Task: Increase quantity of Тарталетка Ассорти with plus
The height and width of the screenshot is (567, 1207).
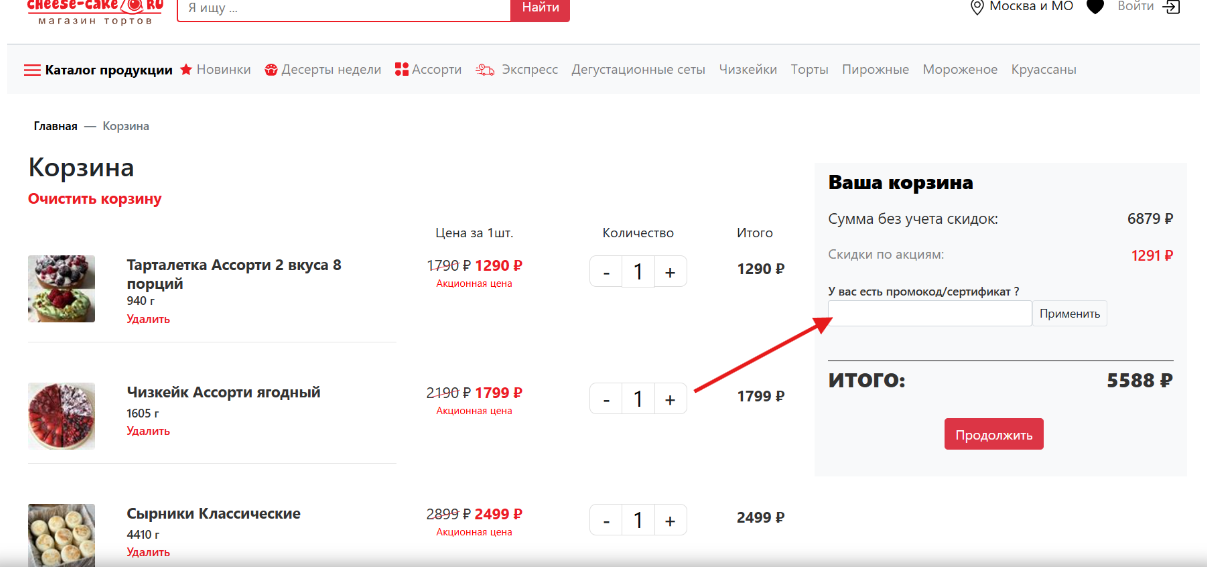Action: point(670,270)
